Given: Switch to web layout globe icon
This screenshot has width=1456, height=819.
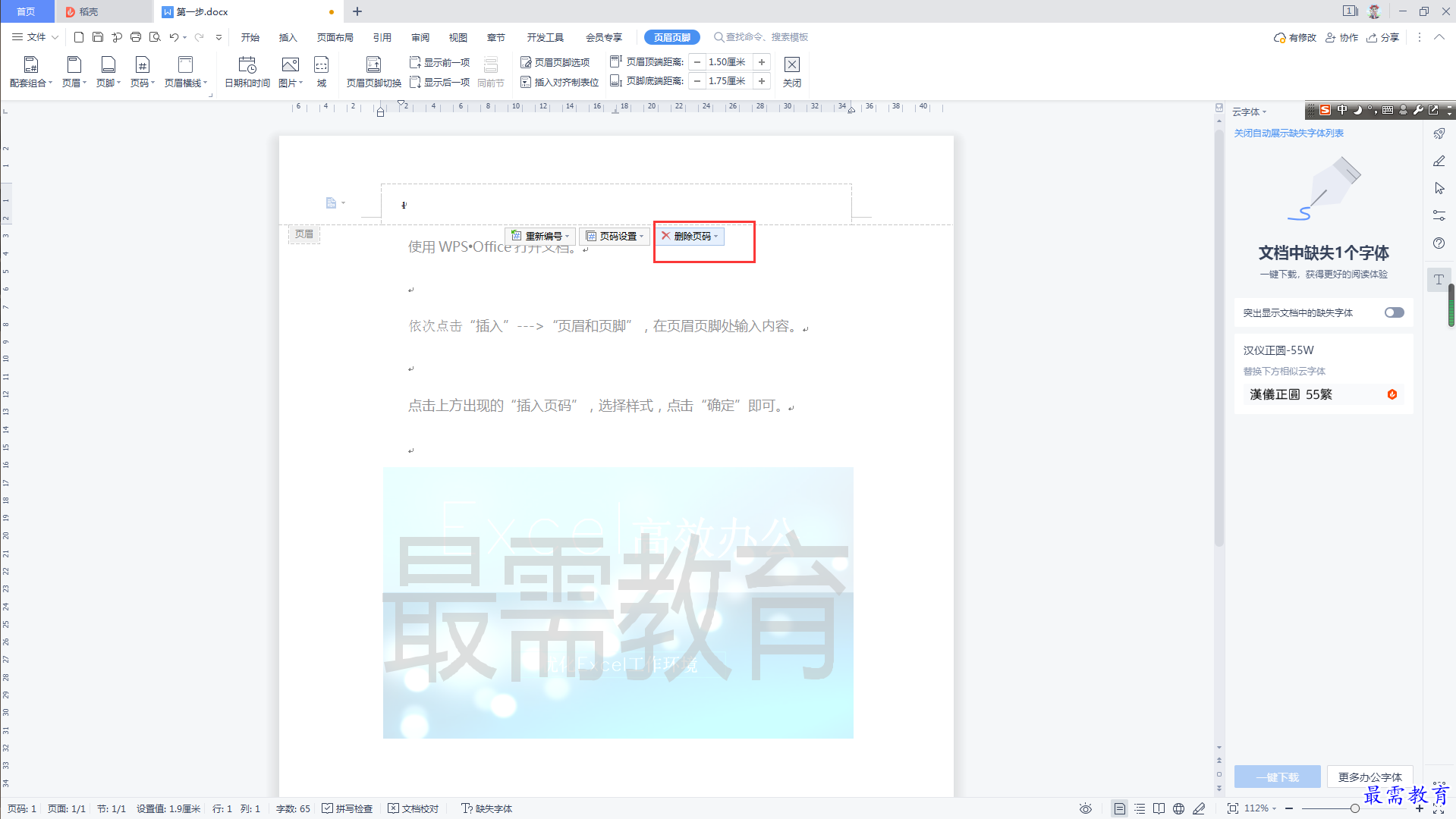Looking at the screenshot, I should tap(1178, 808).
